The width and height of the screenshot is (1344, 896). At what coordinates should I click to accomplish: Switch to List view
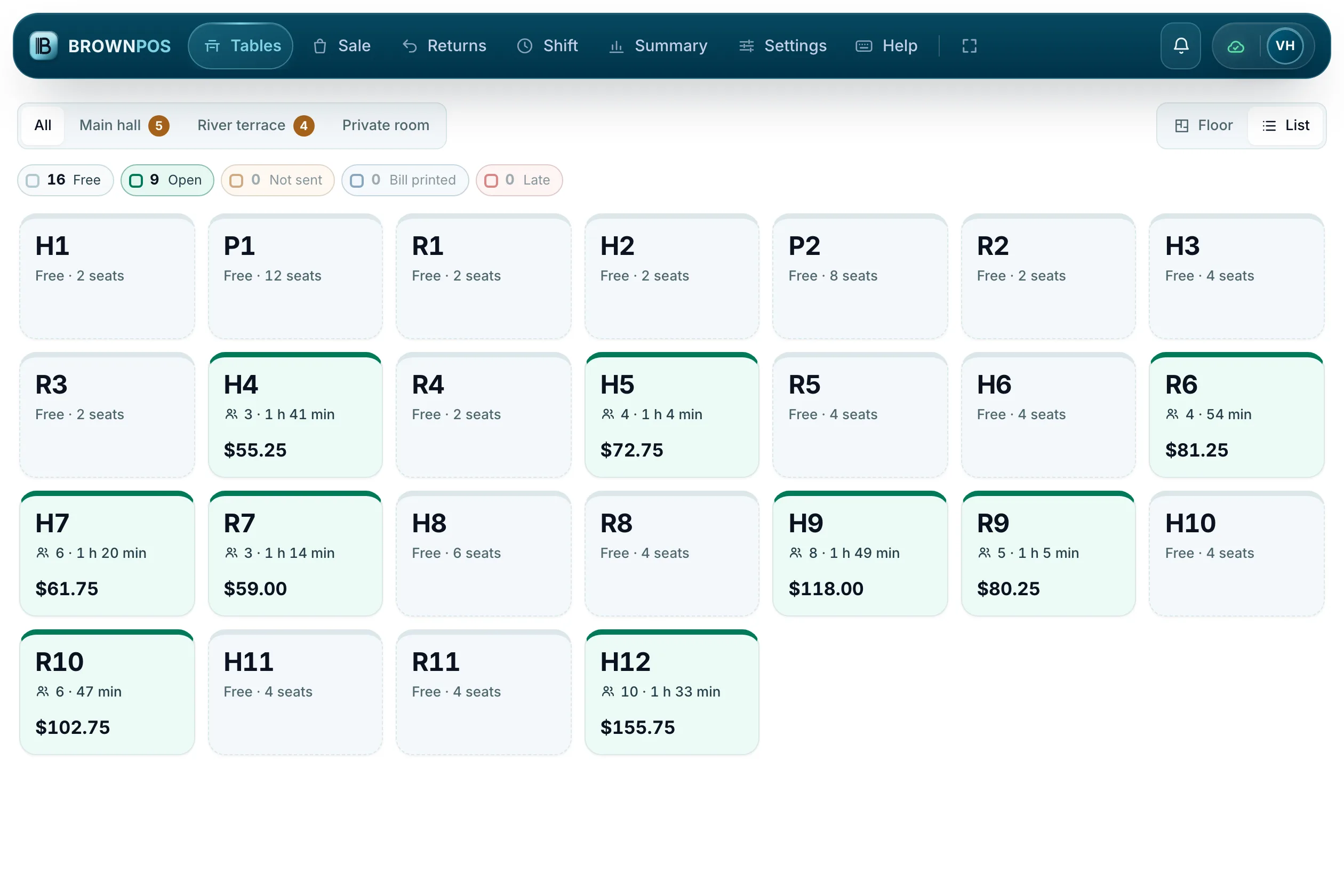1285,125
